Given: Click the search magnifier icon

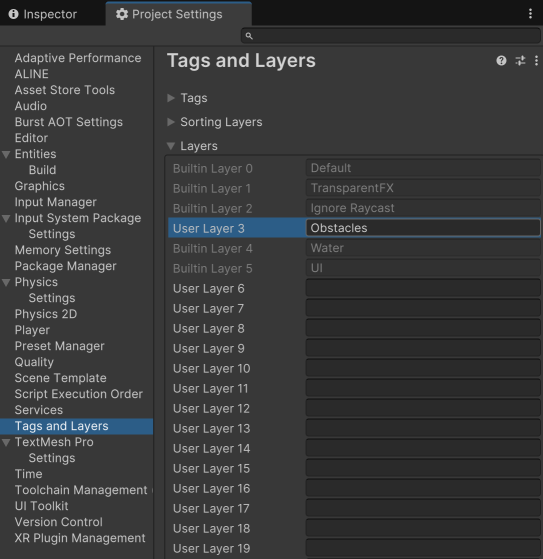Looking at the screenshot, I should (x=249, y=36).
